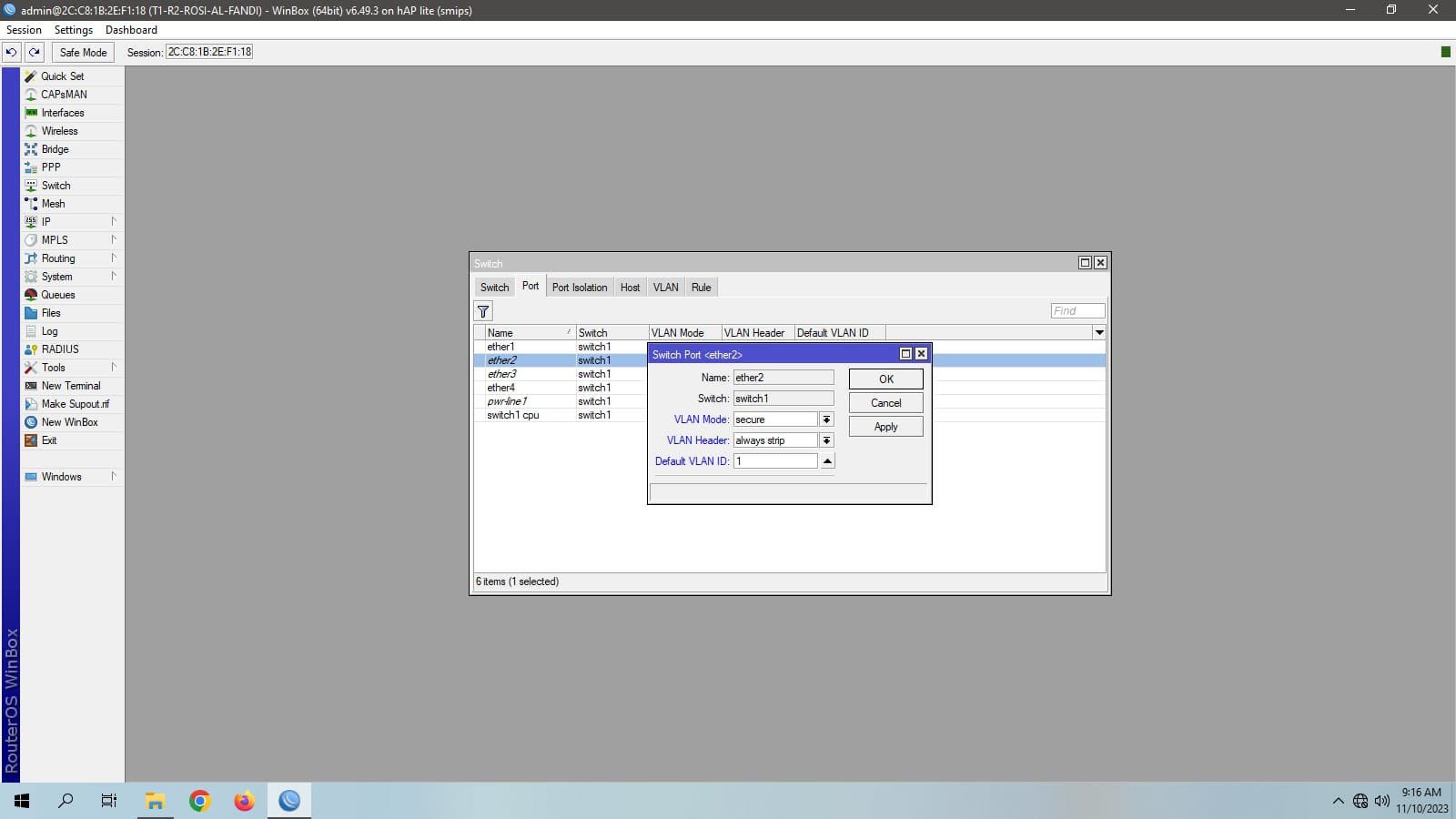Switch to the Port Isolation tab
The image size is (1456, 819).
click(x=580, y=288)
